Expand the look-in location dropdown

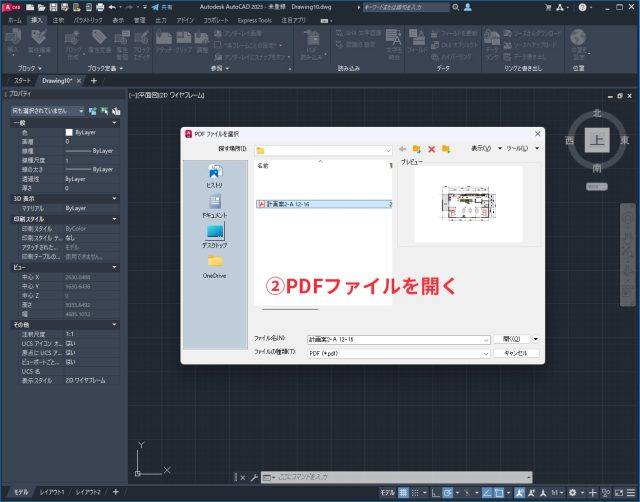(x=386, y=149)
